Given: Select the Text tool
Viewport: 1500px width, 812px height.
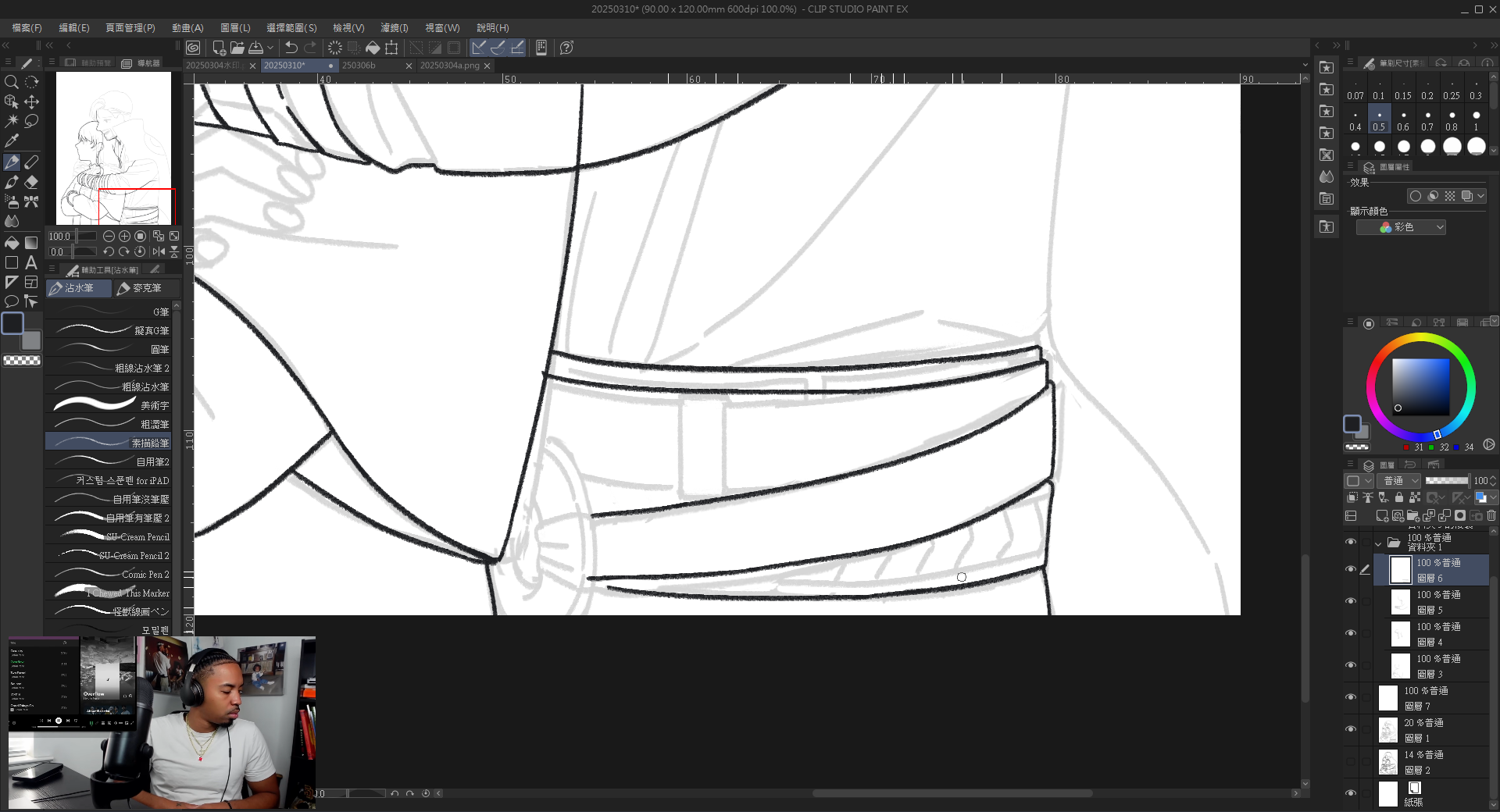Looking at the screenshot, I should click(x=31, y=262).
